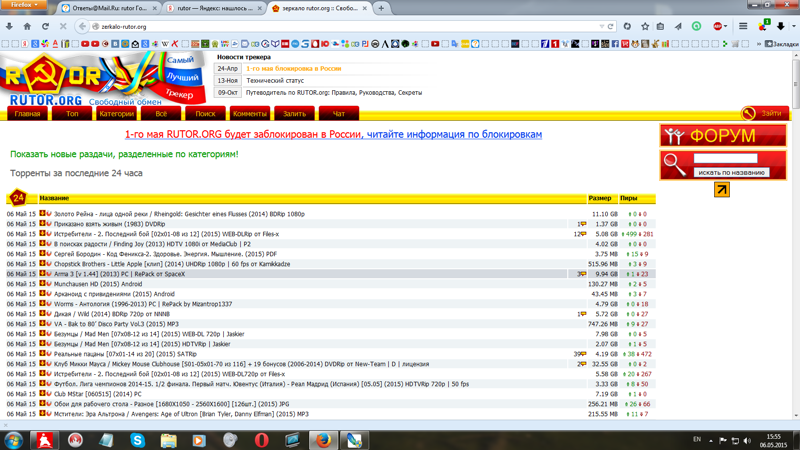This screenshot has width=800, height=450.
Task: Open Путеводитель по RUTOR.org news link
Action: (334, 93)
